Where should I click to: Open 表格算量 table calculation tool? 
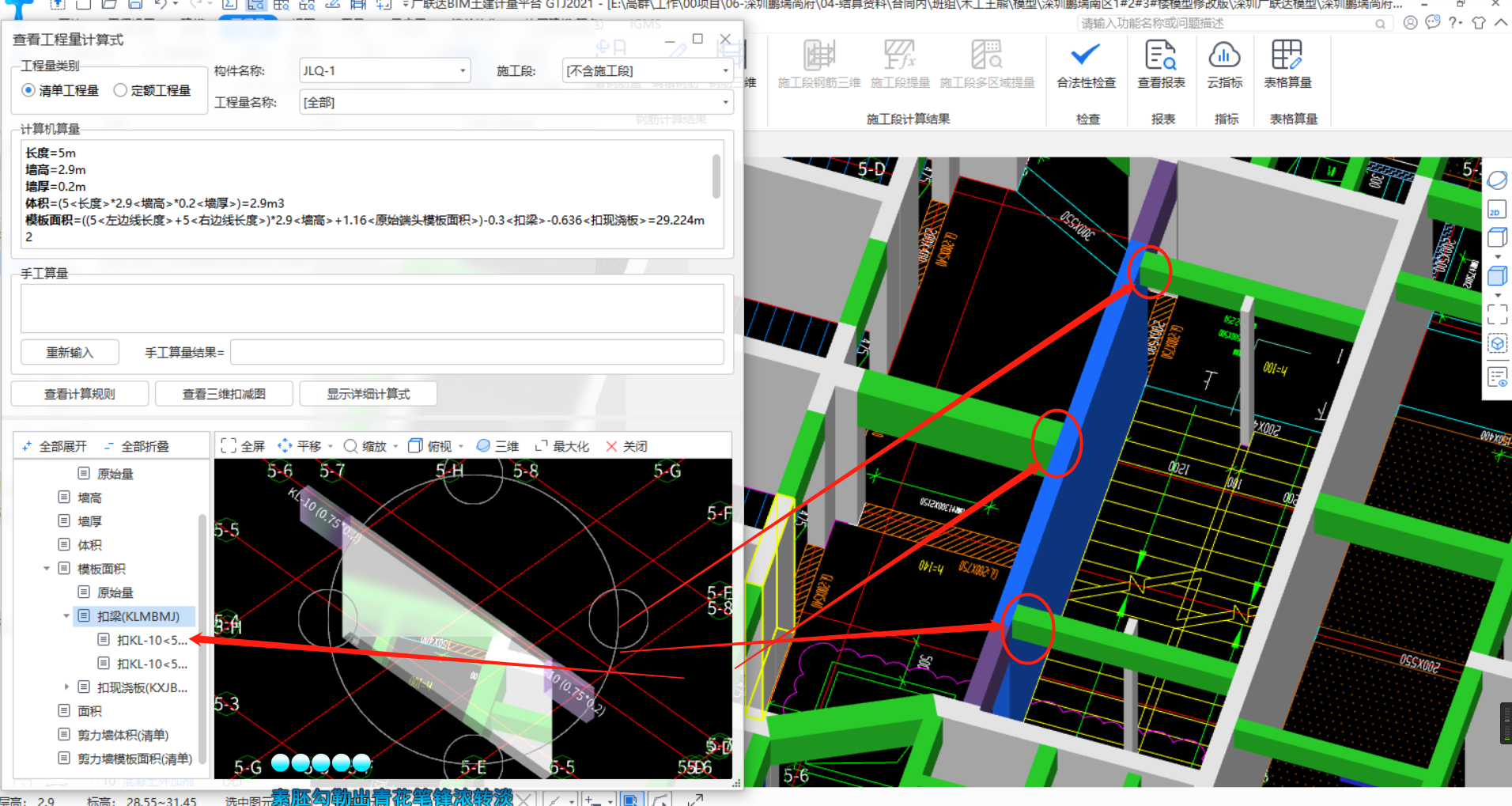point(1287,65)
